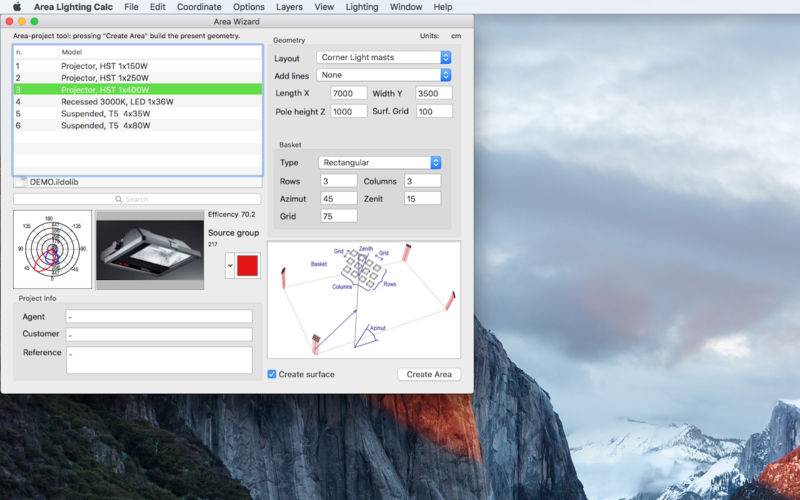Select Recessed 3000K, LED 1x36W row

[x=116, y=101]
